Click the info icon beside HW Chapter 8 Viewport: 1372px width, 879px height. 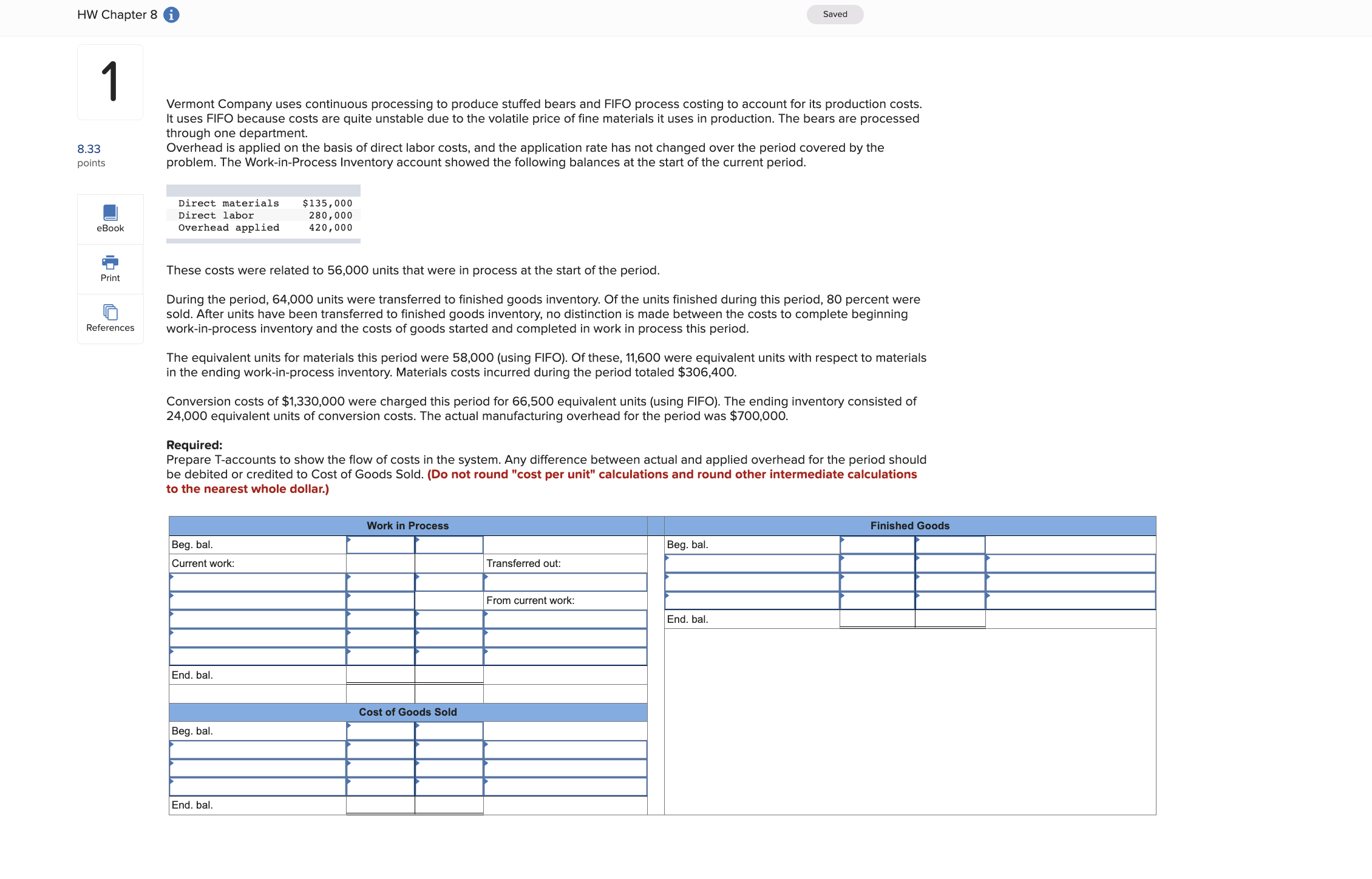171,14
